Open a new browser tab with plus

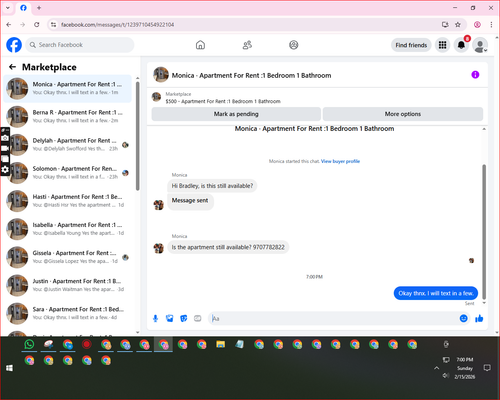39,8
